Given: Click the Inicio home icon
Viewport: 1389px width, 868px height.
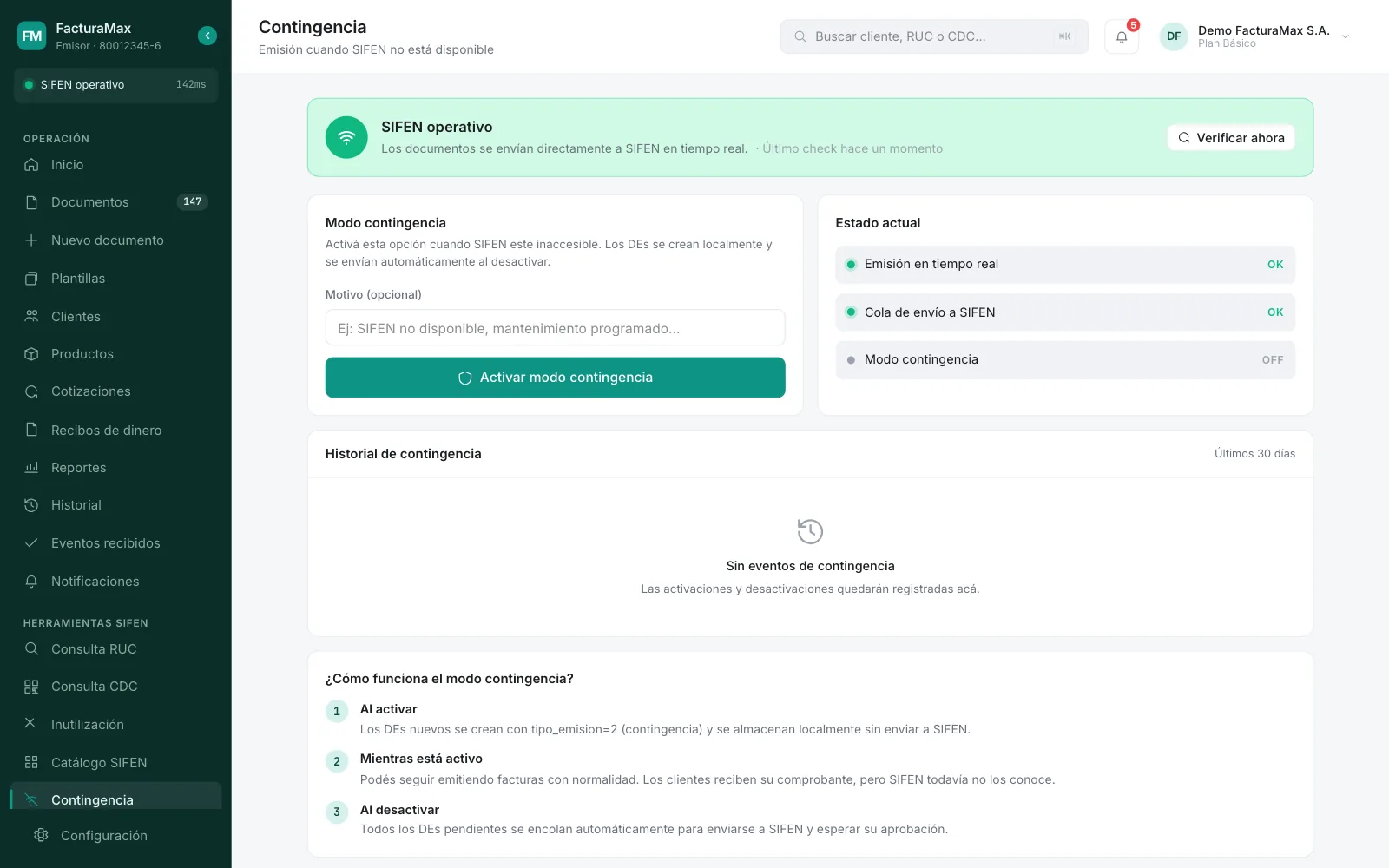Looking at the screenshot, I should tap(31, 165).
